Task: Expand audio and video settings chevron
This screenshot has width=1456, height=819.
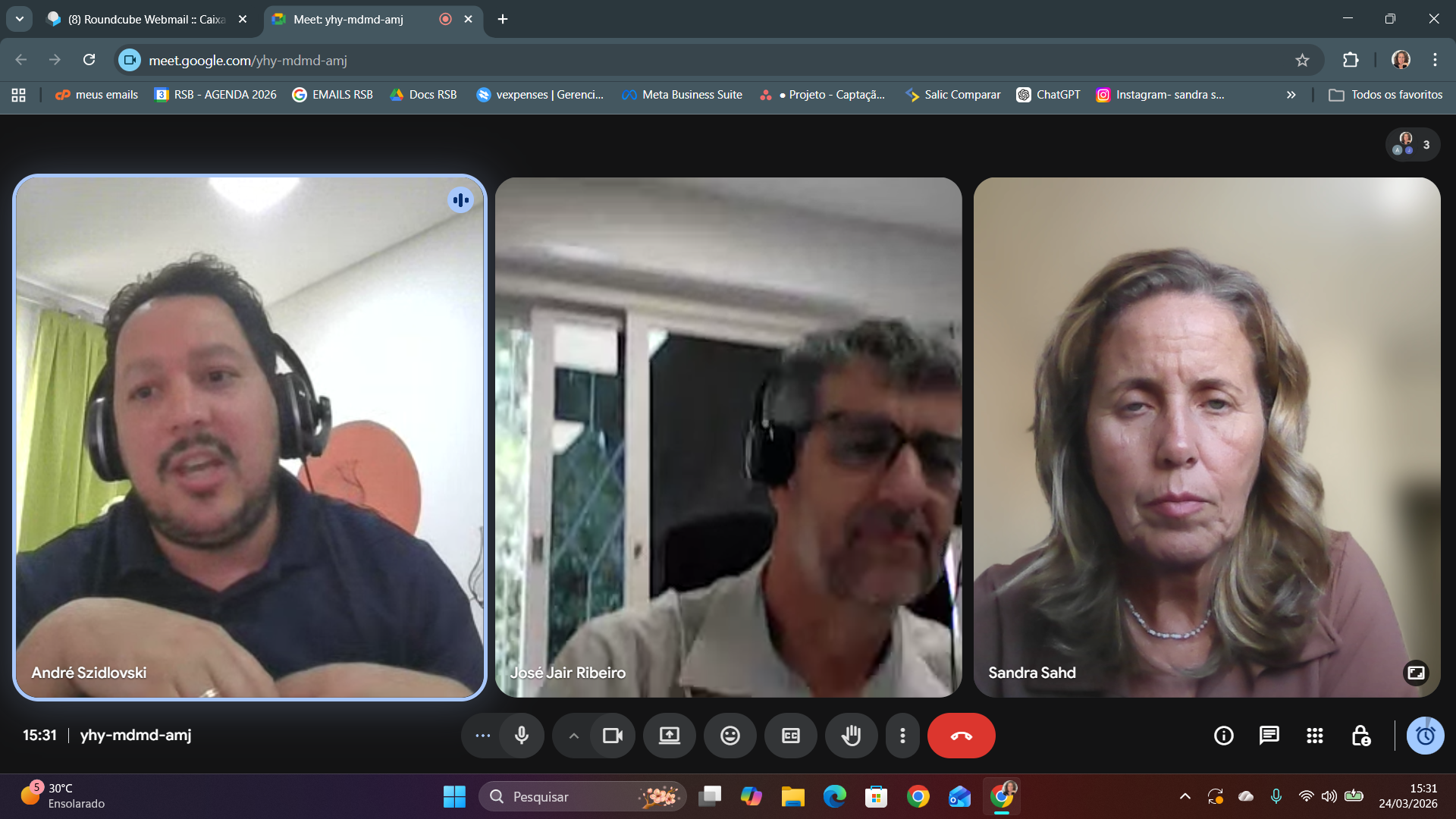Action: click(574, 736)
